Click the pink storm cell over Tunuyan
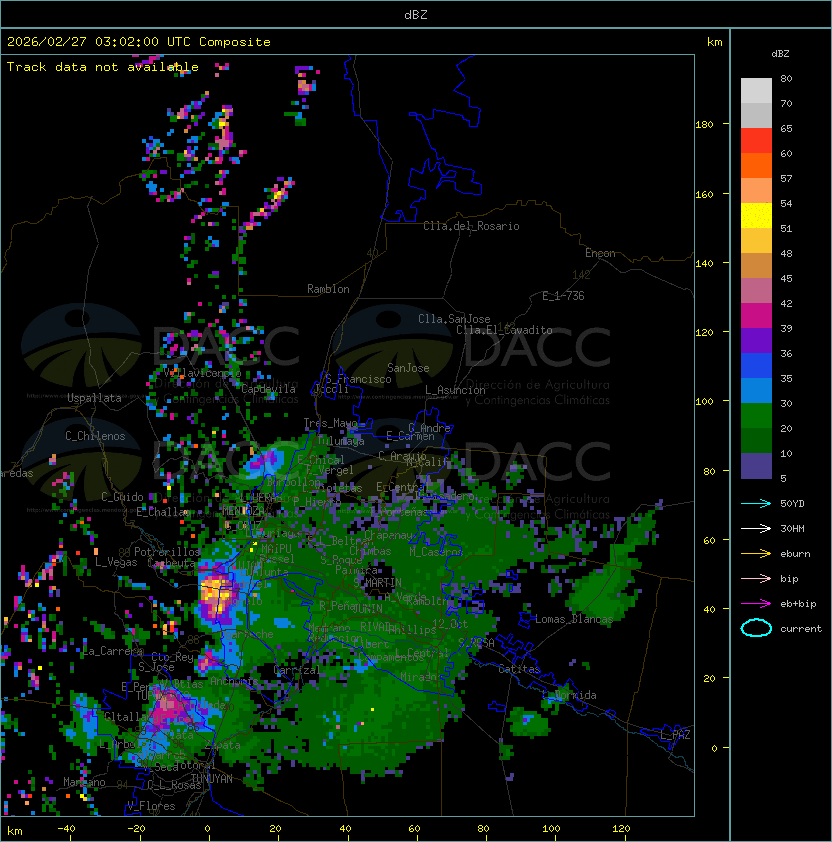The image size is (832, 842). tap(169, 706)
